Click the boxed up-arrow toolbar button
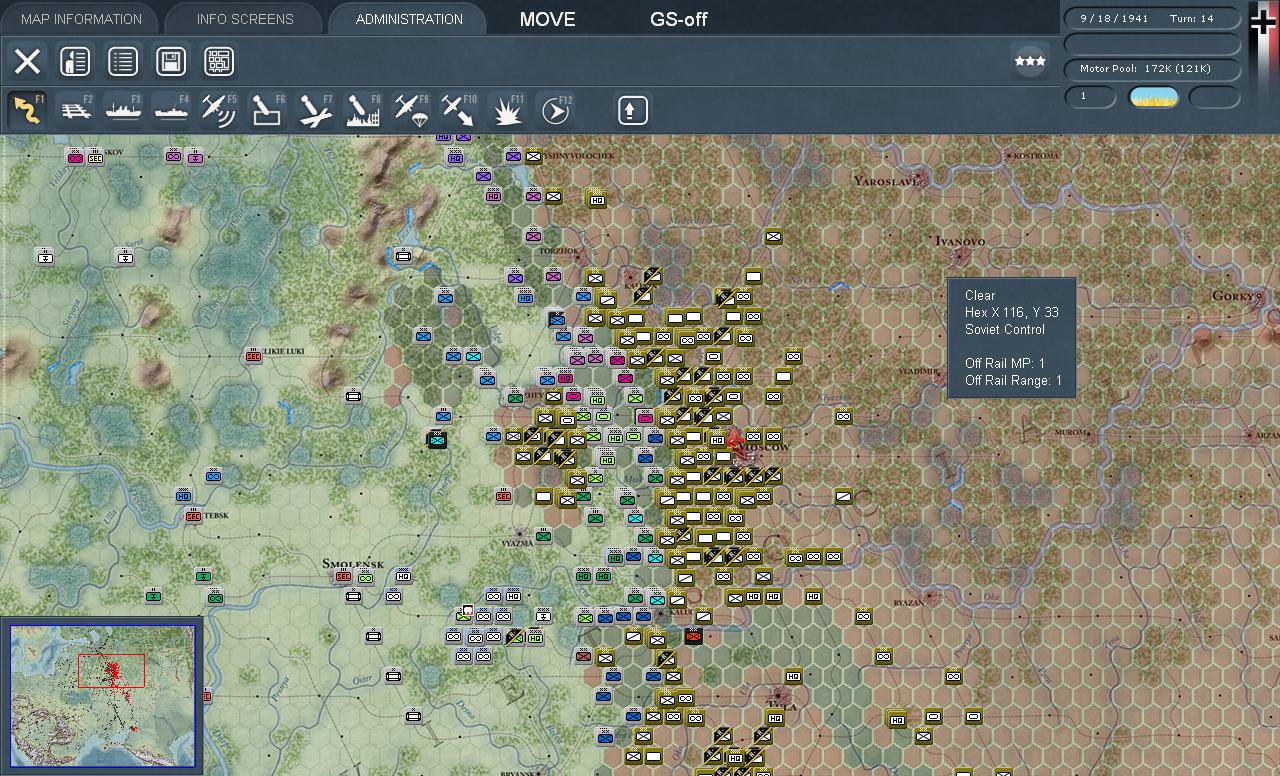The image size is (1280, 776). (x=631, y=110)
